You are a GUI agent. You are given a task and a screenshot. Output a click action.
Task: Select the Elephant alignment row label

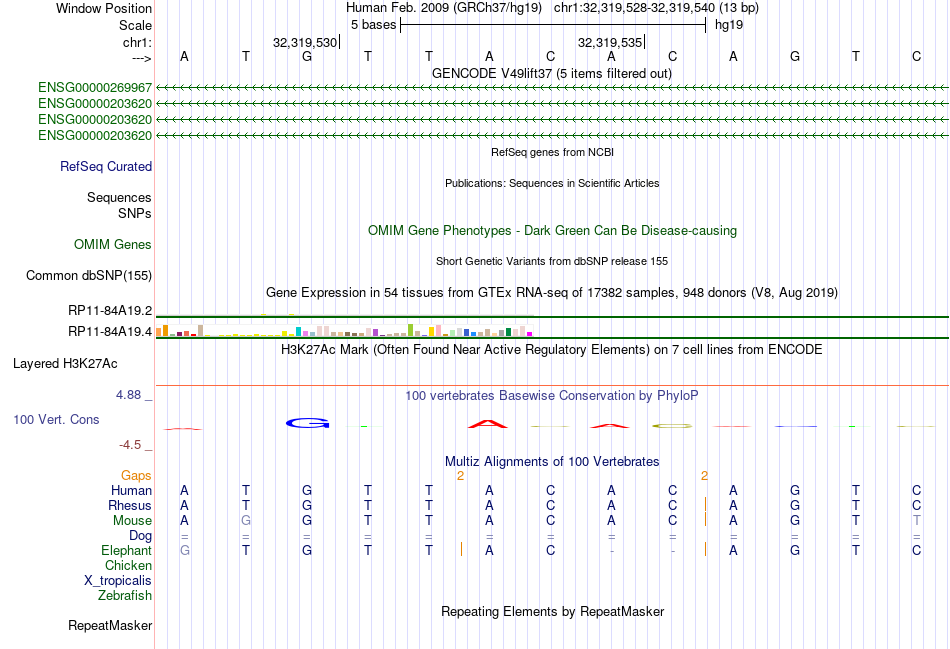click(126, 551)
